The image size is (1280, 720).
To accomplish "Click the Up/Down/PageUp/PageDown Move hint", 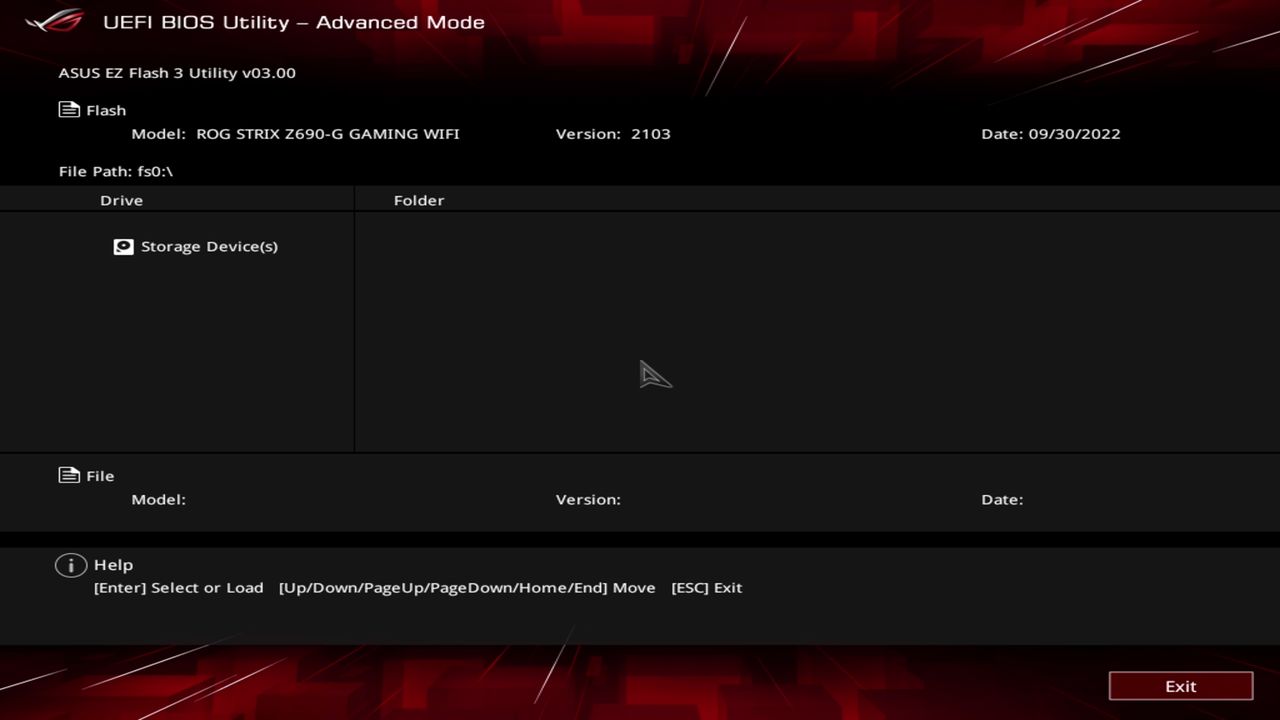I will tap(467, 587).
